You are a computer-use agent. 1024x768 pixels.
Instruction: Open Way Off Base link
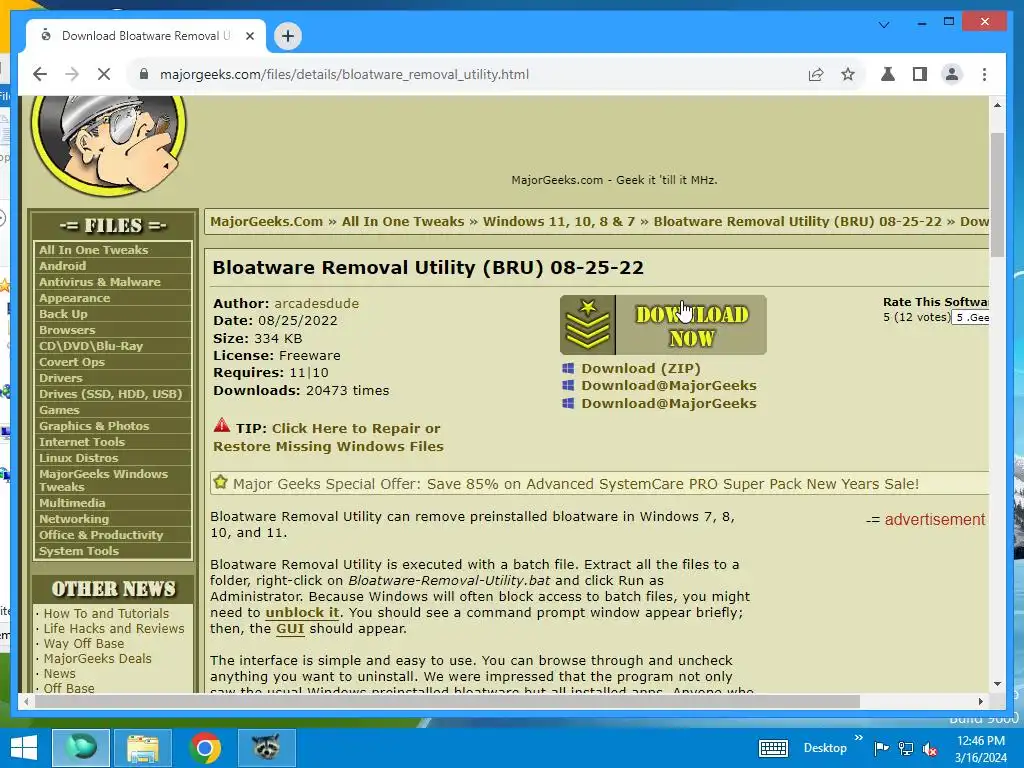(x=84, y=644)
